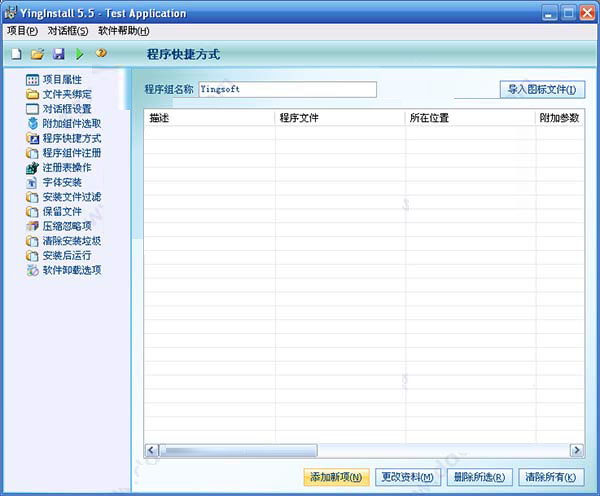Maximize the YingInstall window
This screenshot has width=600, height=496.
pos(568,13)
